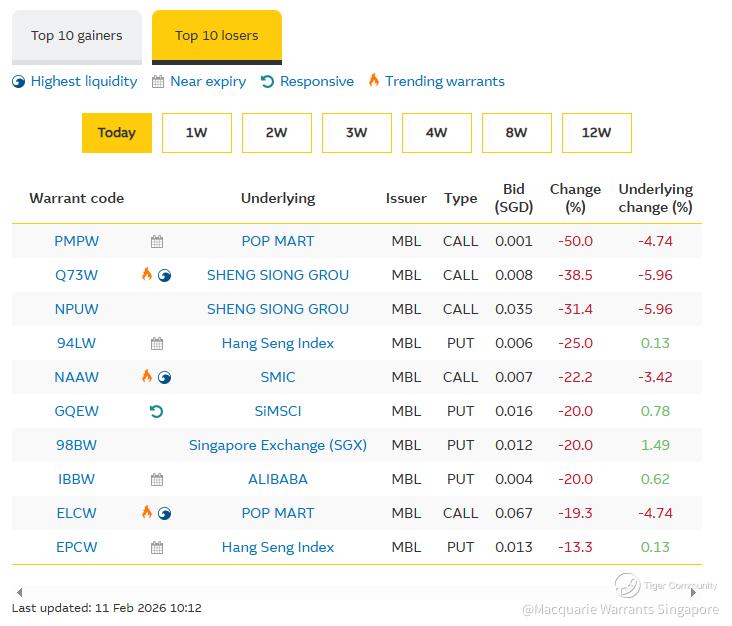Image resolution: width=732 pixels, height=626 pixels.
Task: Open the PMPW warrant code link
Action: point(77,241)
